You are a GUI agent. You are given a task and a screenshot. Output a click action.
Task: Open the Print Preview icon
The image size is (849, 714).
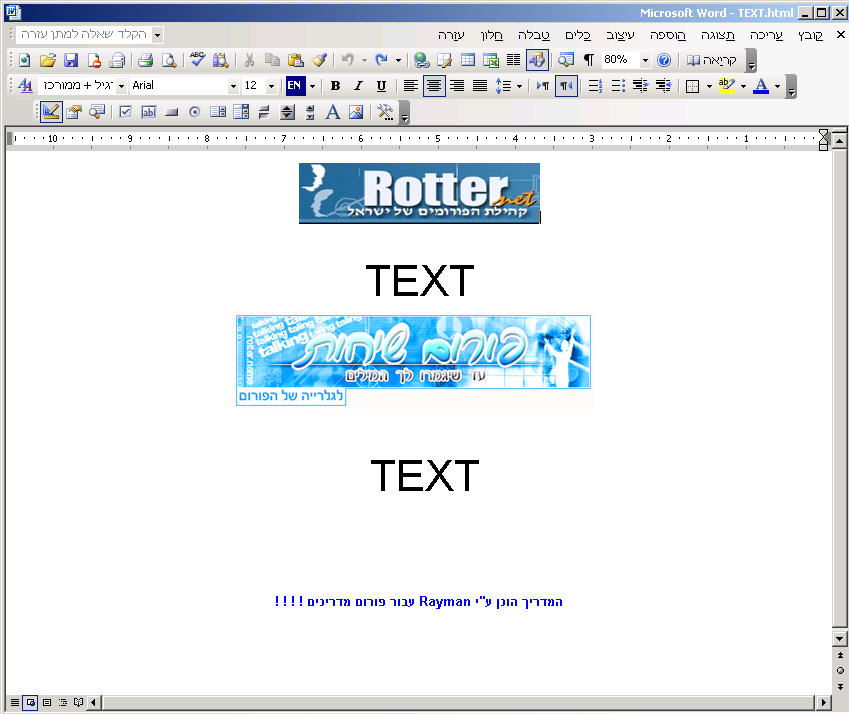point(168,60)
